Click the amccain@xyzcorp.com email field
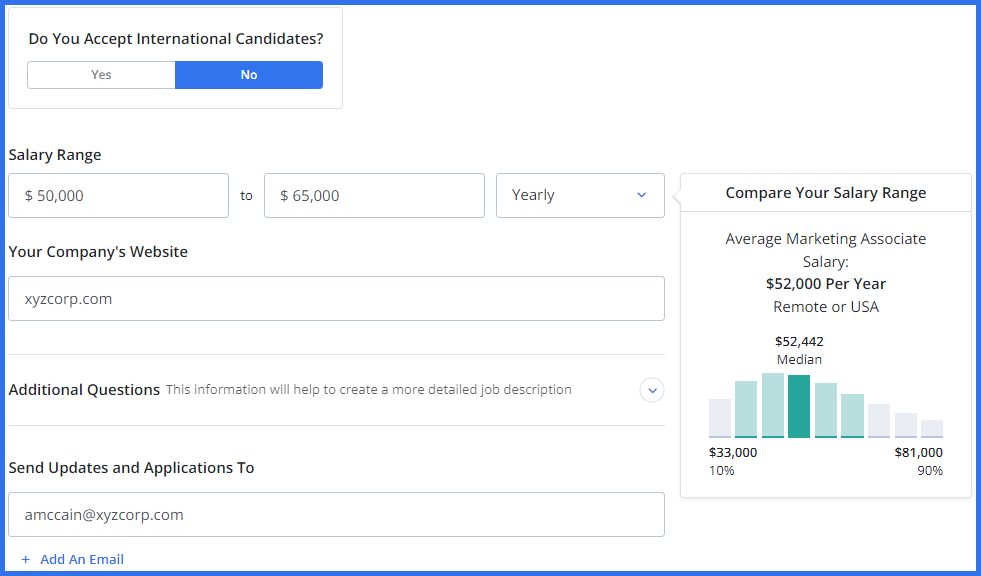Viewport: 981px width, 576px height. 336,515
